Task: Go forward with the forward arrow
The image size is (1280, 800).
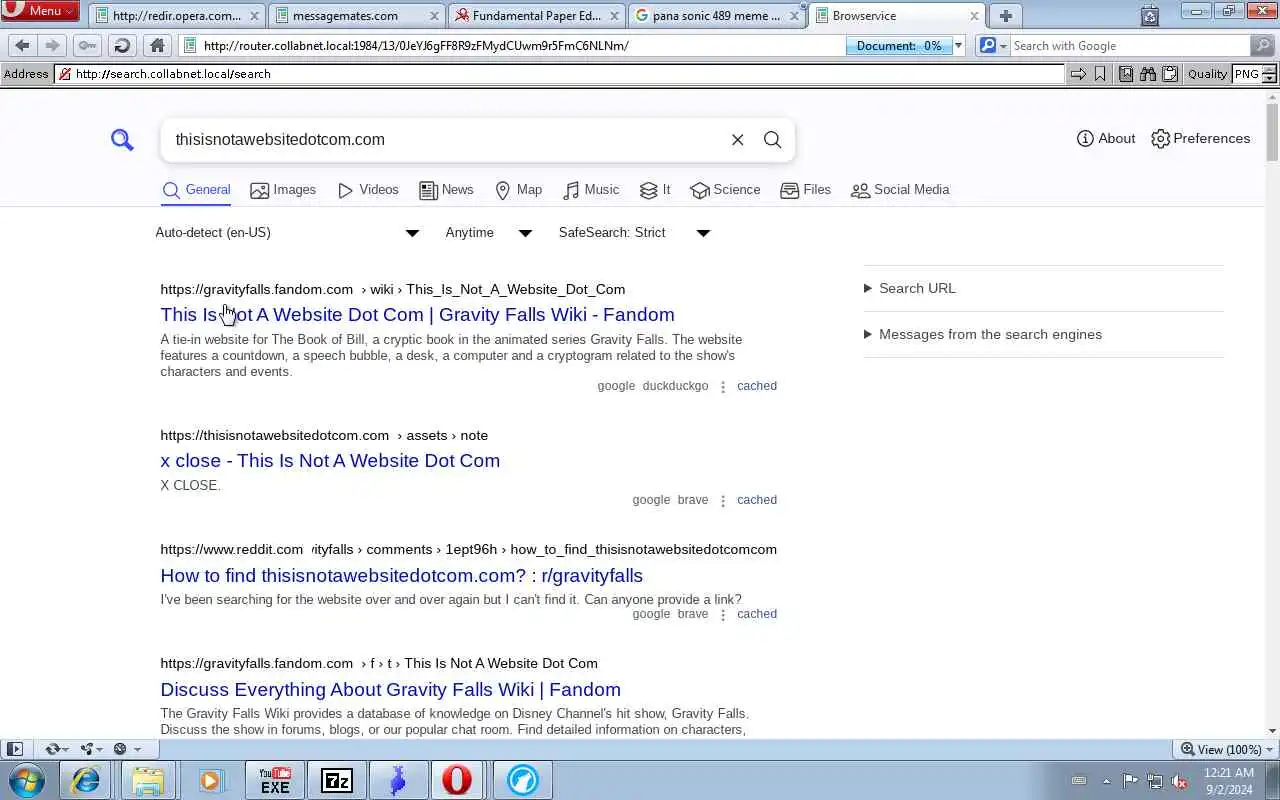Action: (53, 45)
